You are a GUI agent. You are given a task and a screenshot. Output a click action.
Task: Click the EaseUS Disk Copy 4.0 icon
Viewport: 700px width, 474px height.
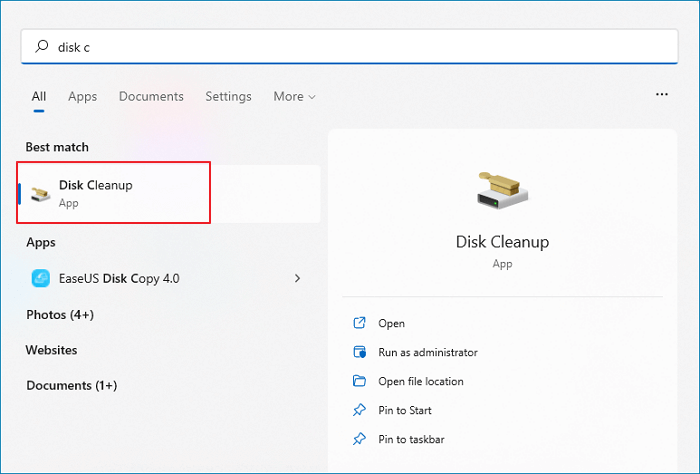[41, 278]
